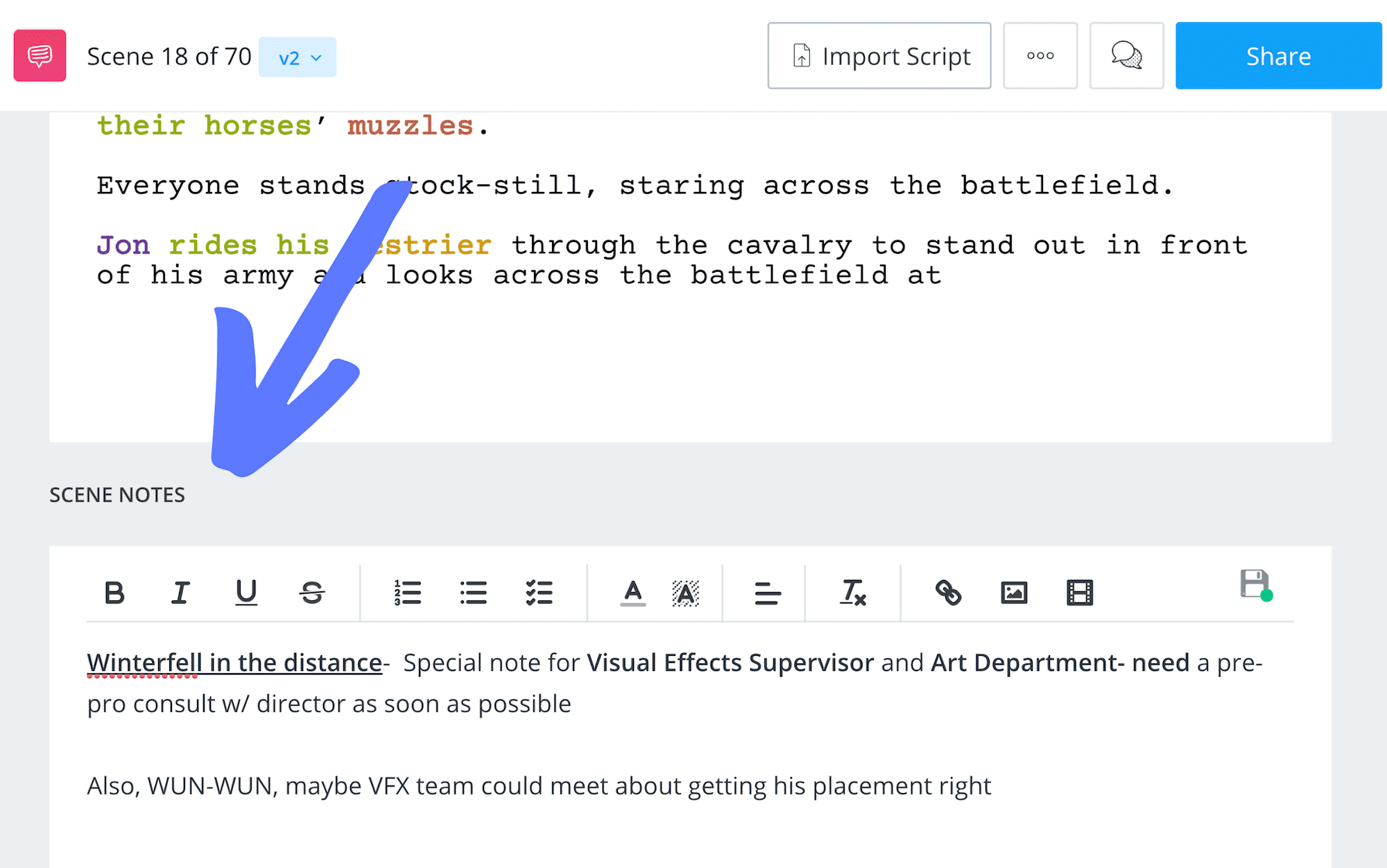
Task: Open the text highlight color picker
Action: point(685,593)
